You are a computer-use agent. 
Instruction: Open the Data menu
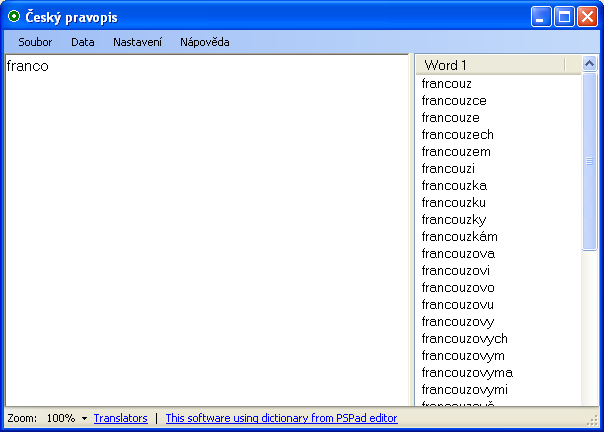83,42
